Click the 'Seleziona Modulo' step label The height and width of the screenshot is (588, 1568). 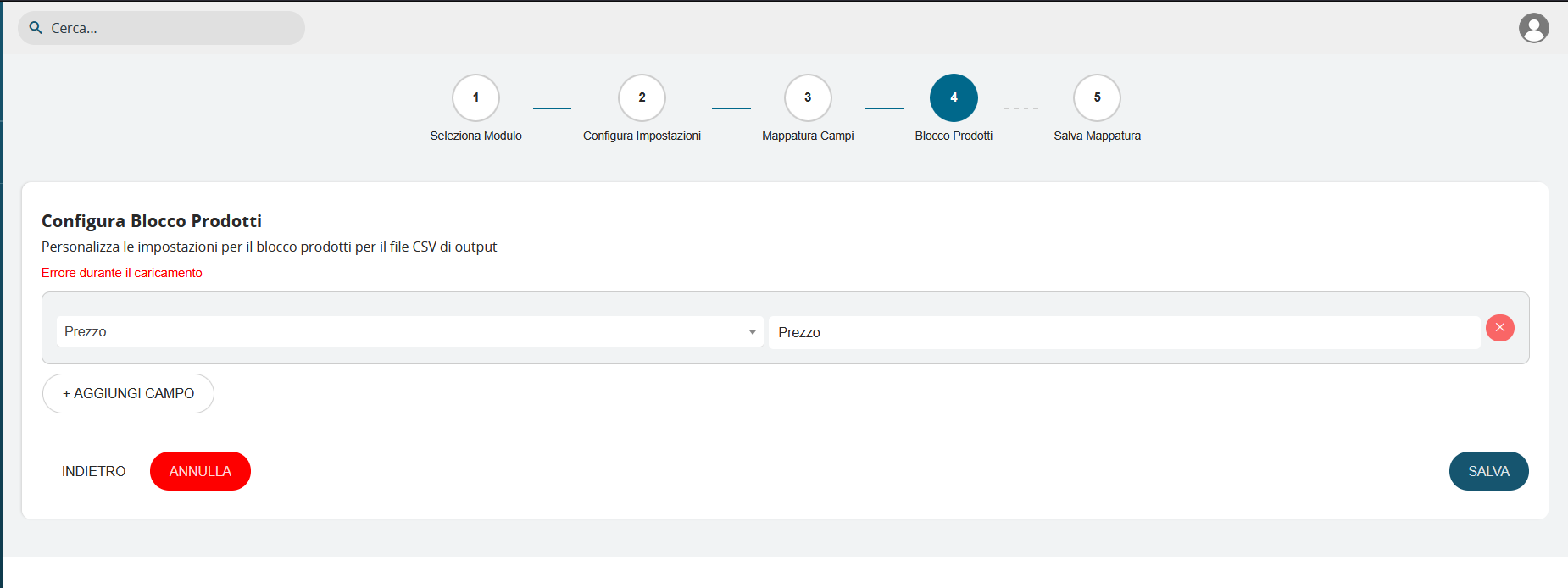coord(475,136)
